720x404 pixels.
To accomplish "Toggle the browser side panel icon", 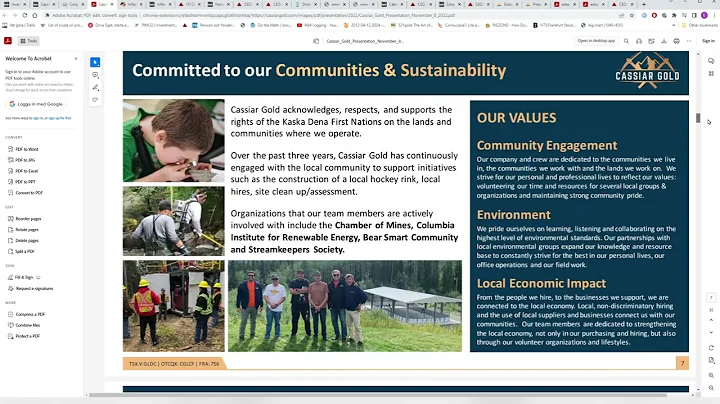I will tap(694, 15).
